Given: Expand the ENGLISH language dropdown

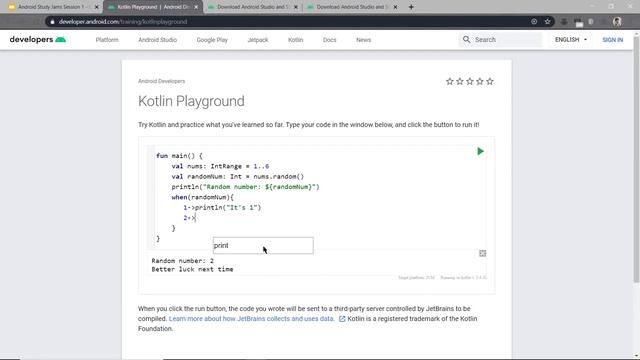Looking at the screenshot, I should [571, 40].
